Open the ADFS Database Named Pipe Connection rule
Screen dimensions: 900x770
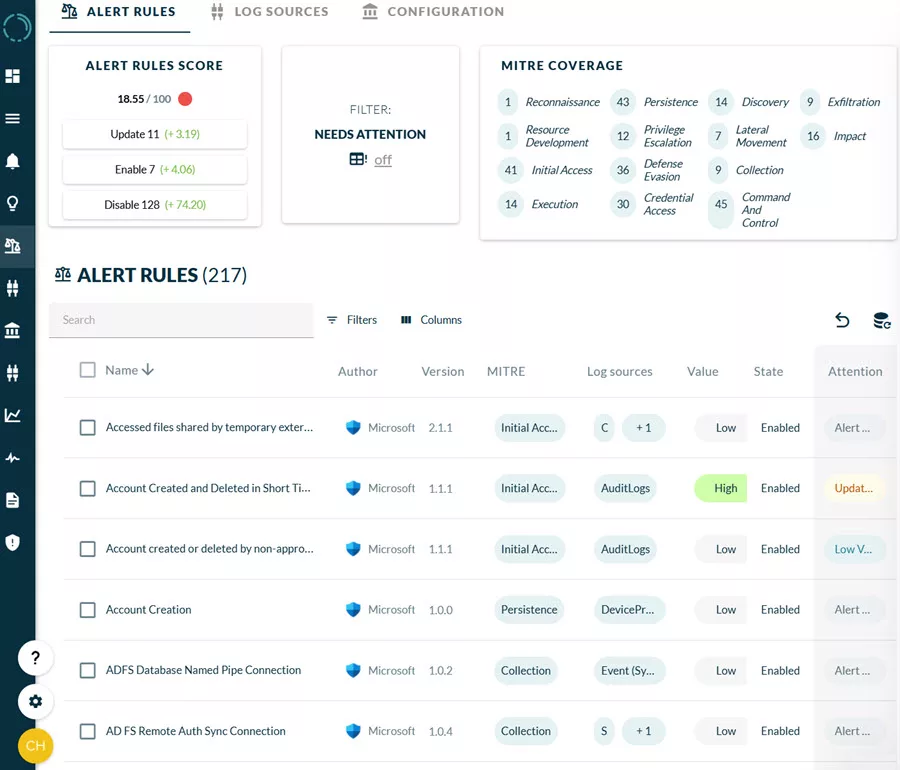(x=203, y=670)
